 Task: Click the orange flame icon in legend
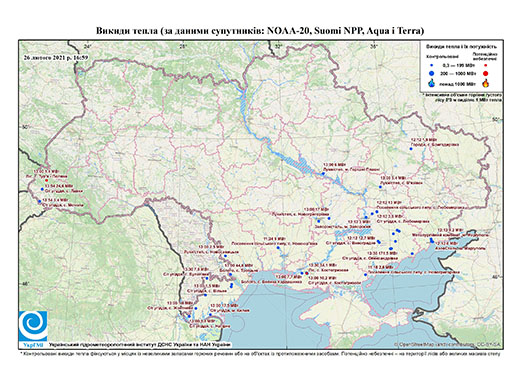click(x=486, y=83)
